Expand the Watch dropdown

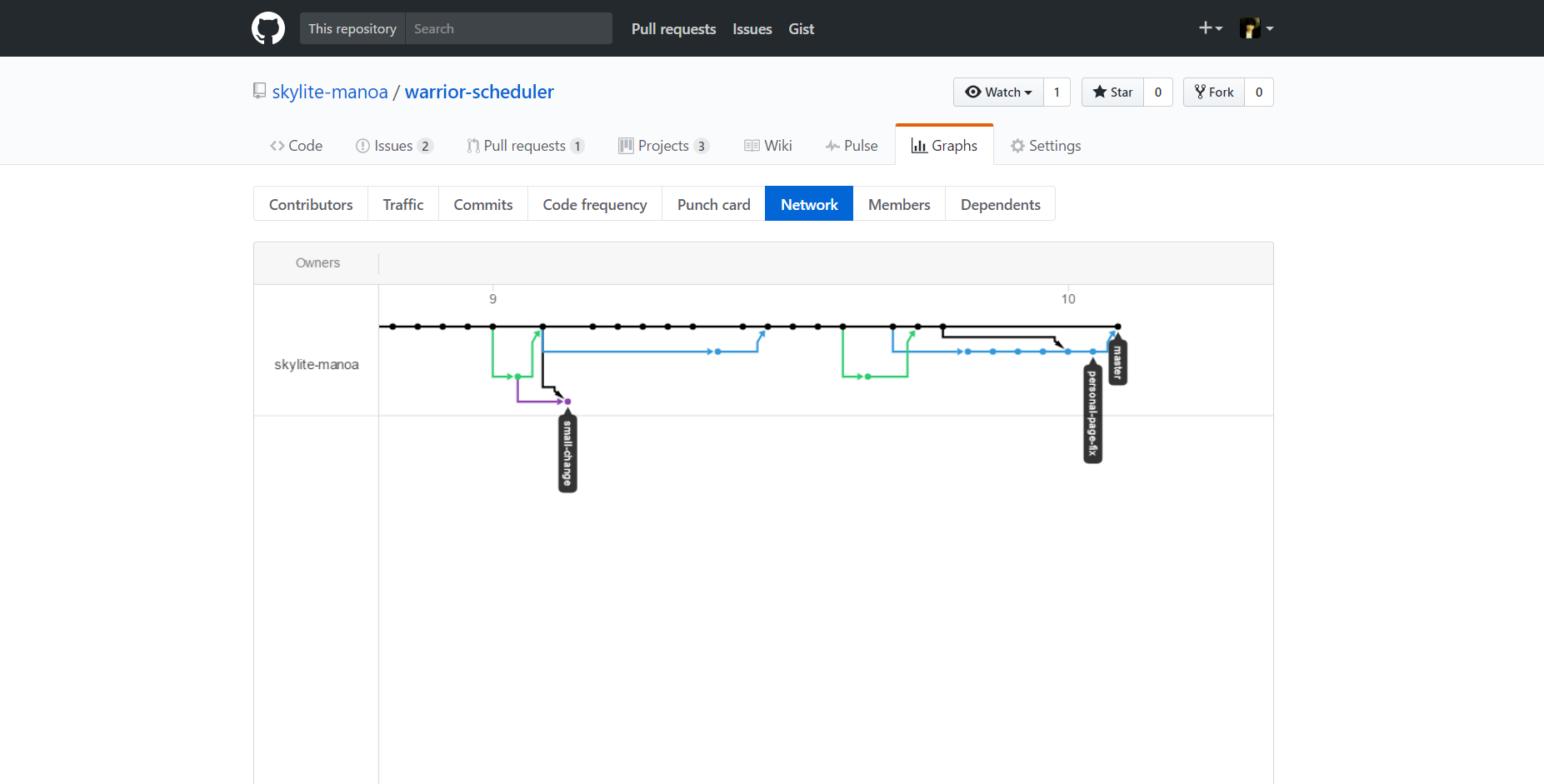point(998,92)
